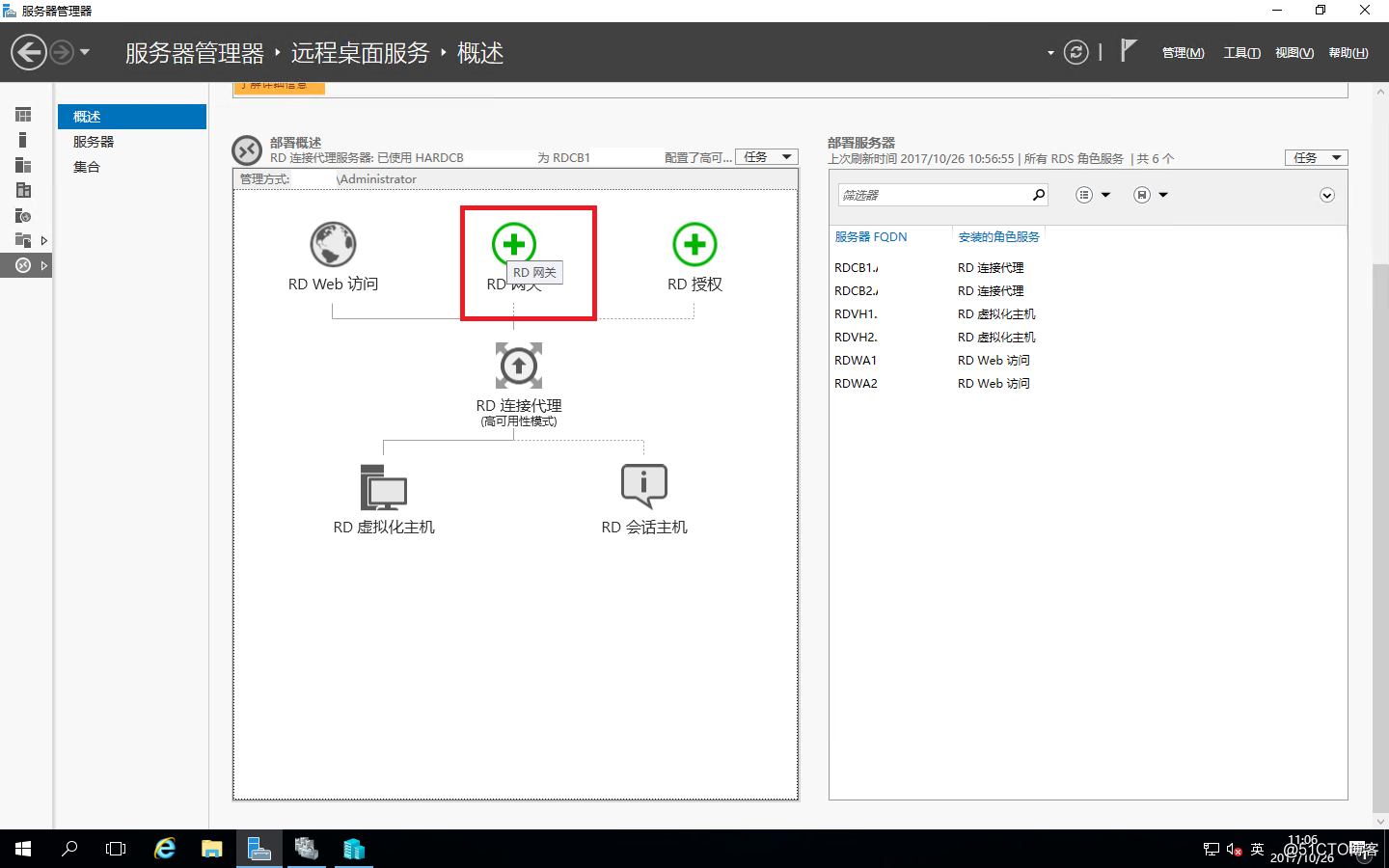Open the dropdown arrow left of refresh

[1050, 53]
